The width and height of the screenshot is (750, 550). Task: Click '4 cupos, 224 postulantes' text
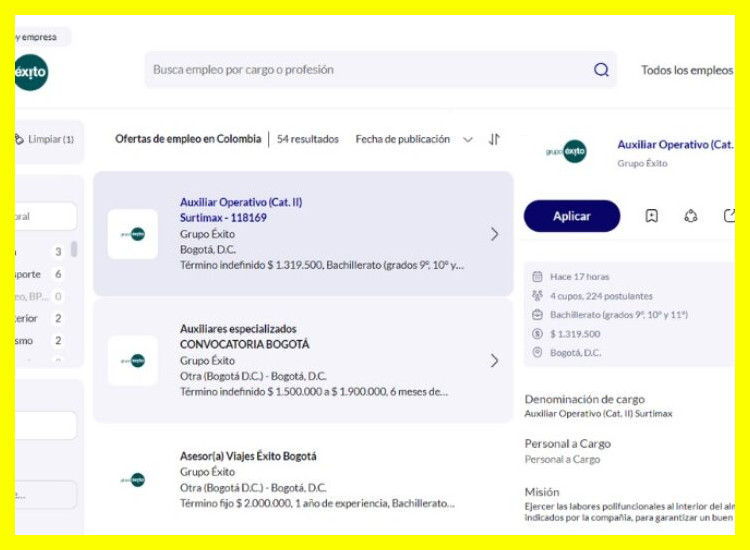coord(601,296)
